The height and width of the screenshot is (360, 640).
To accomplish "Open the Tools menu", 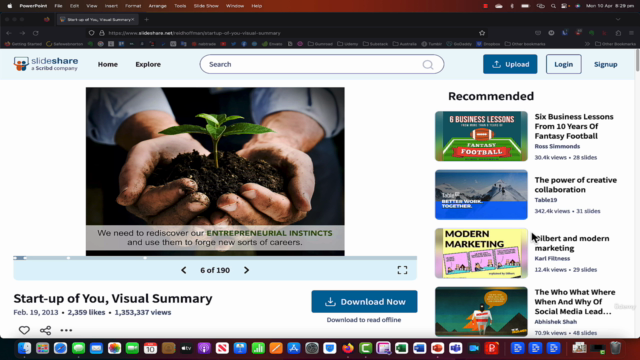I will pos(180,6).
